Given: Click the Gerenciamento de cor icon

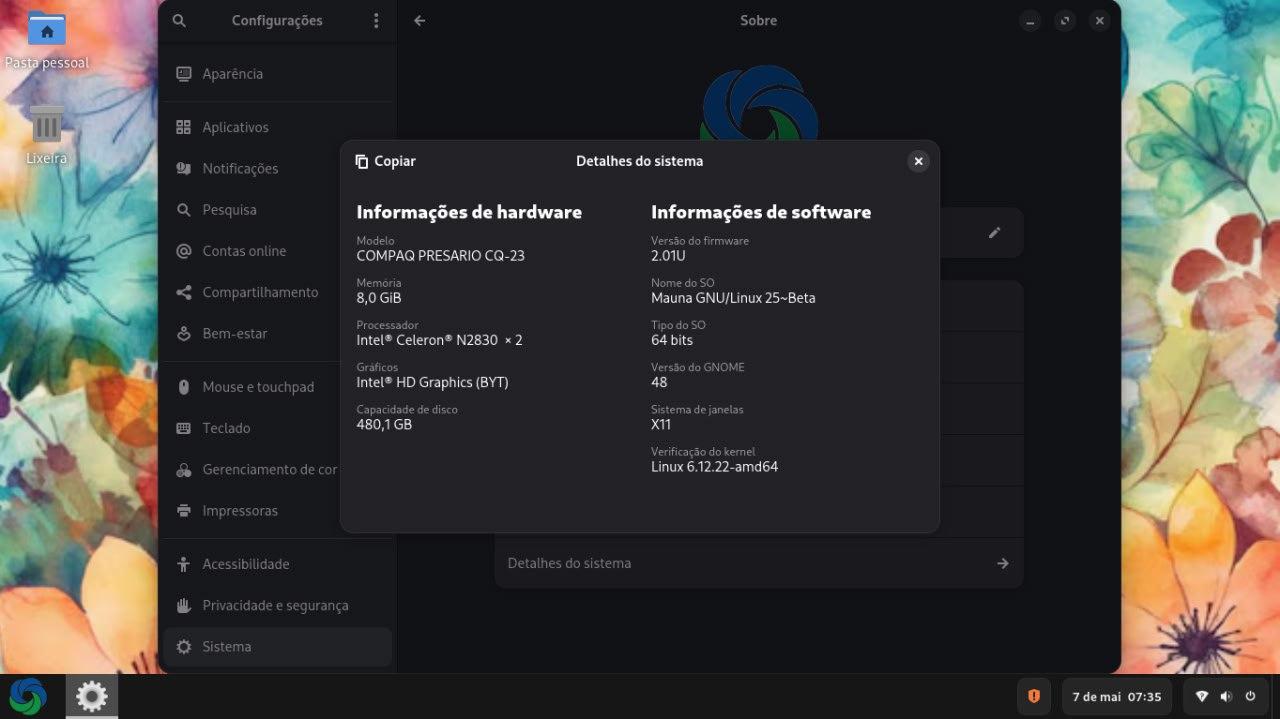Looking at the screenshot, I should (183, 469).
